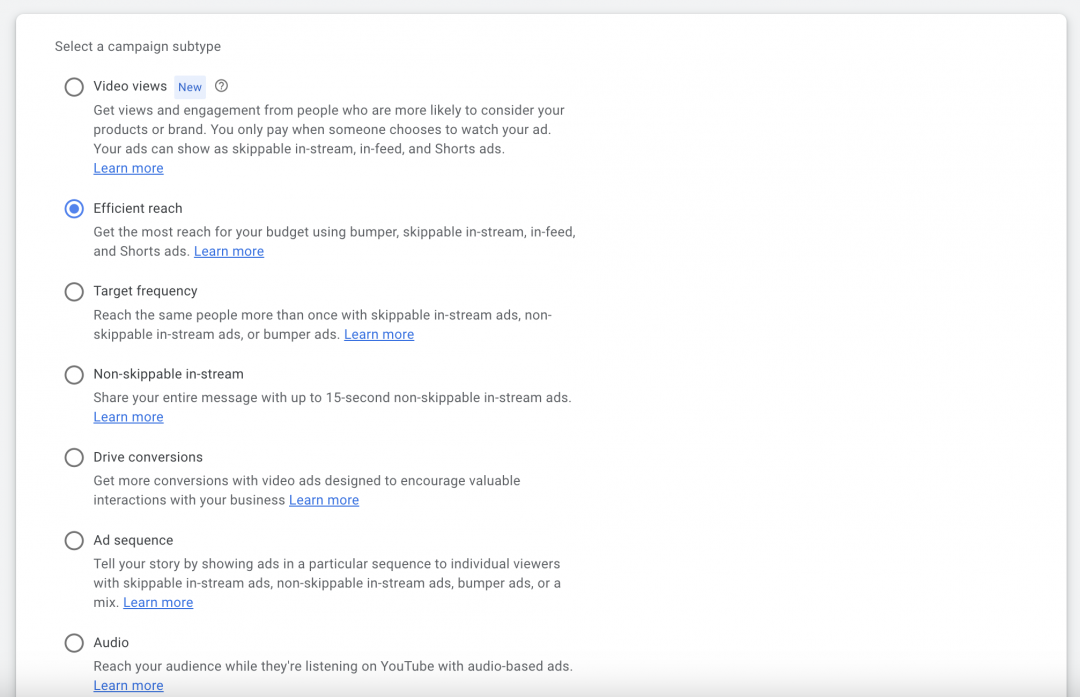Click the Ad sequence label text
The height and width of the screenshot is (697, 1080).
[134, 540]
